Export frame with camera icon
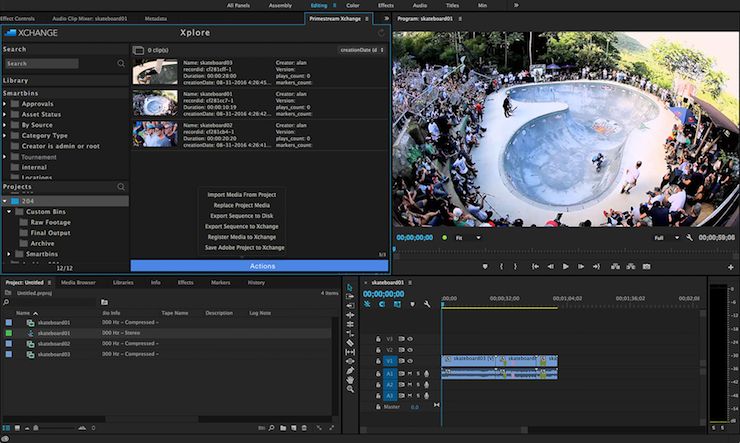The image size is (740, 443). pos(647,267)
